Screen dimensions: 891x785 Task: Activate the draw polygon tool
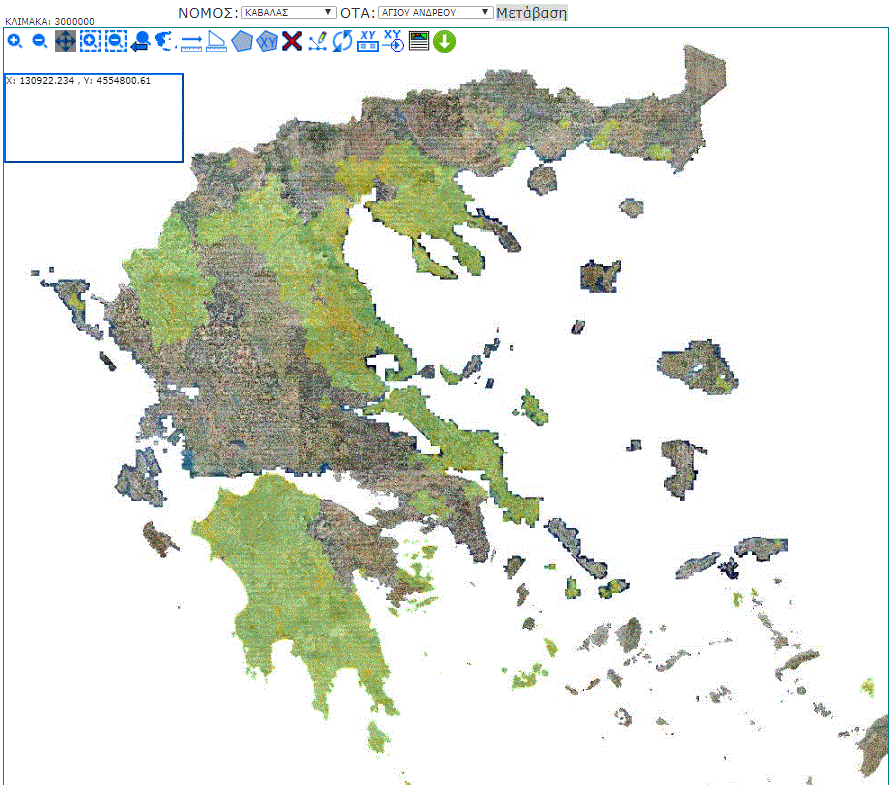tap(242, 41)
